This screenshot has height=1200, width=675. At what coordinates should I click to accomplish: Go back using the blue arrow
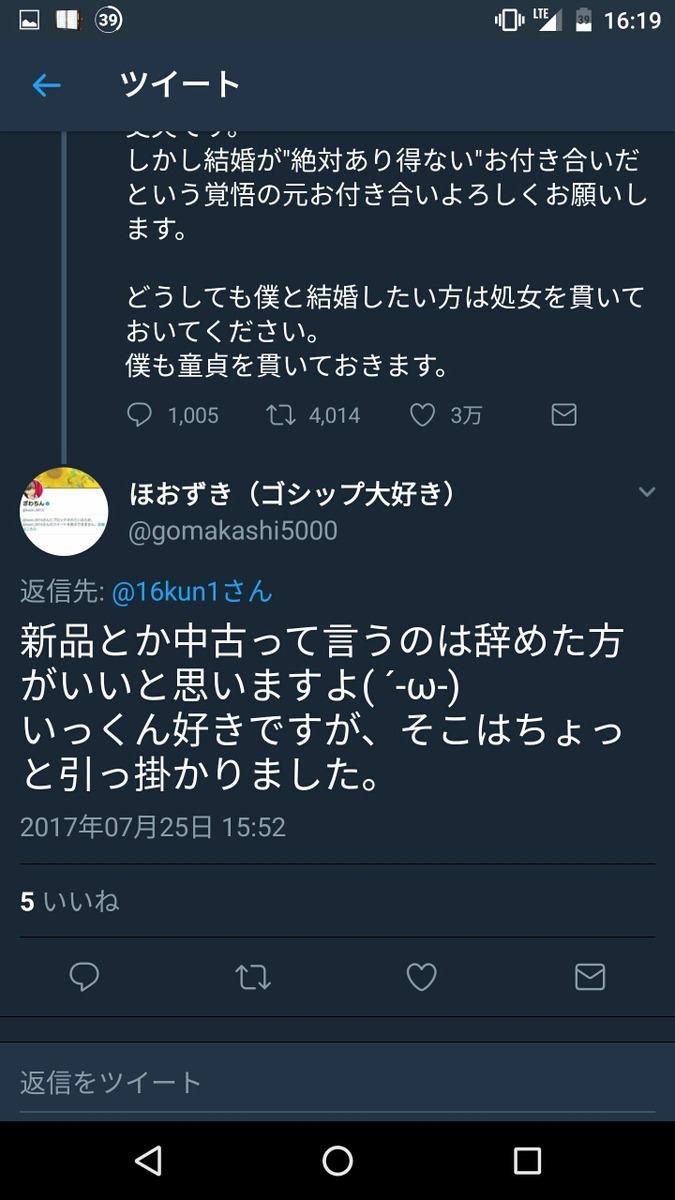pyautogui.click(x=47, y=86)
